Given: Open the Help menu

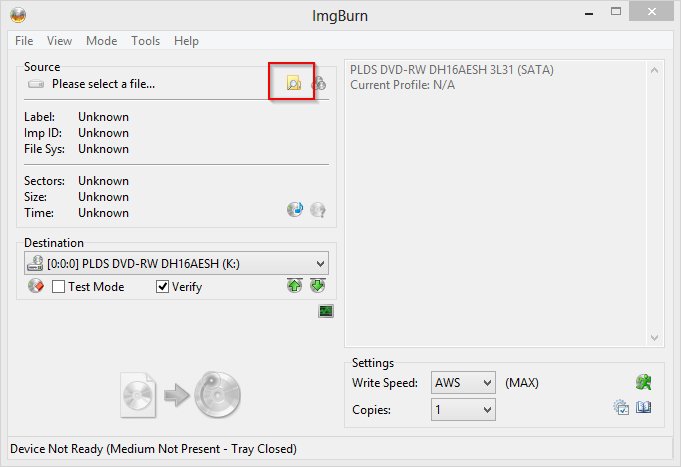Looking at the screenshot, I should pyautogui.click(x=186, y=41).
